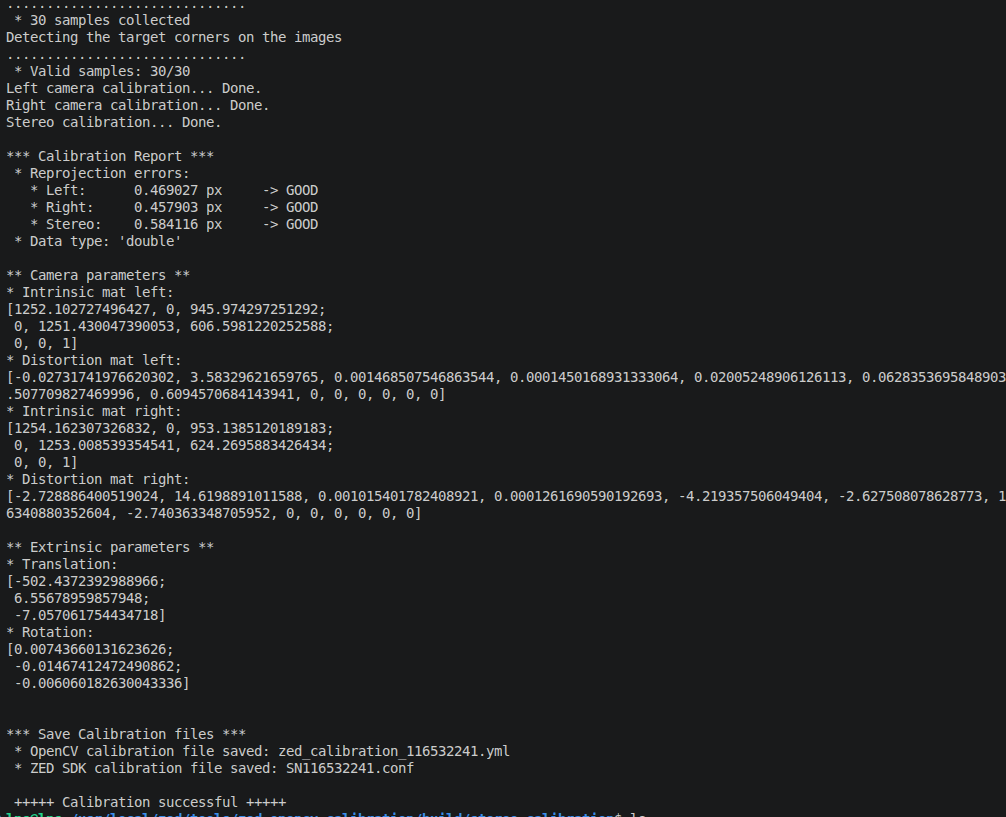The height and width of the screenshot is (817, 1006).
Task: Click the 'Extrinsic parameters' heading
Action: point(109,547)
